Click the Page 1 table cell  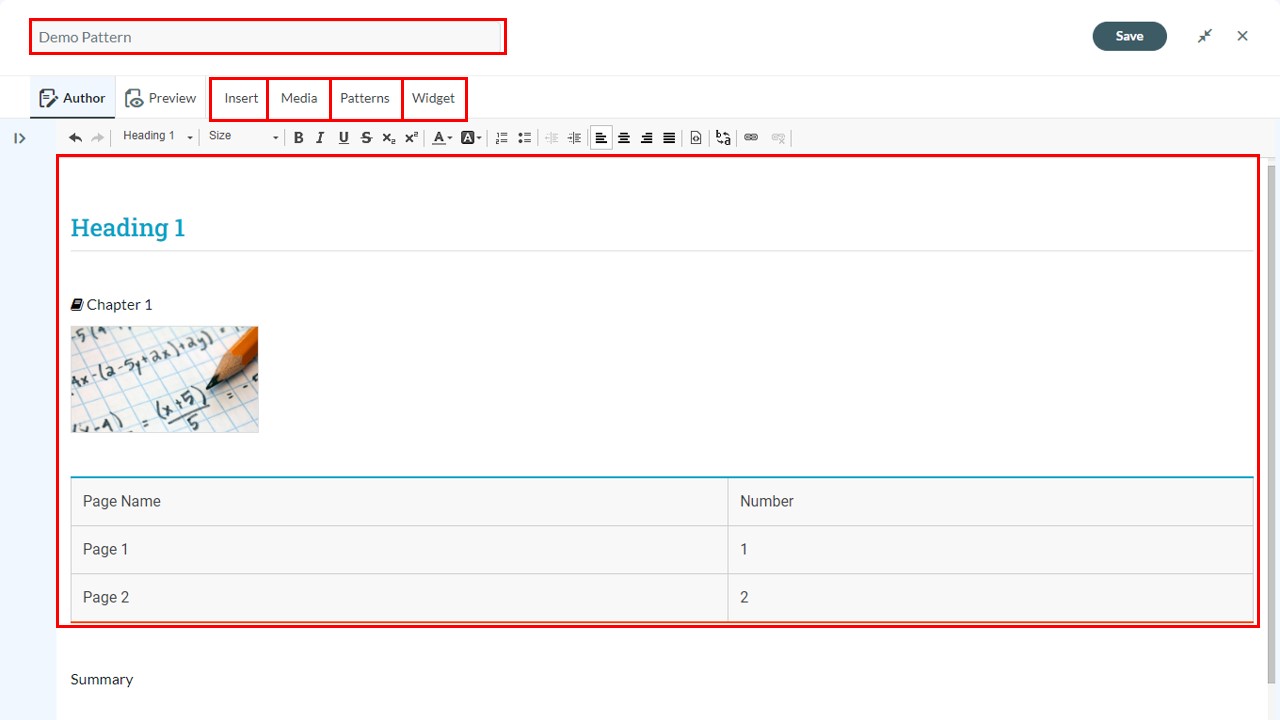[399, 550]
